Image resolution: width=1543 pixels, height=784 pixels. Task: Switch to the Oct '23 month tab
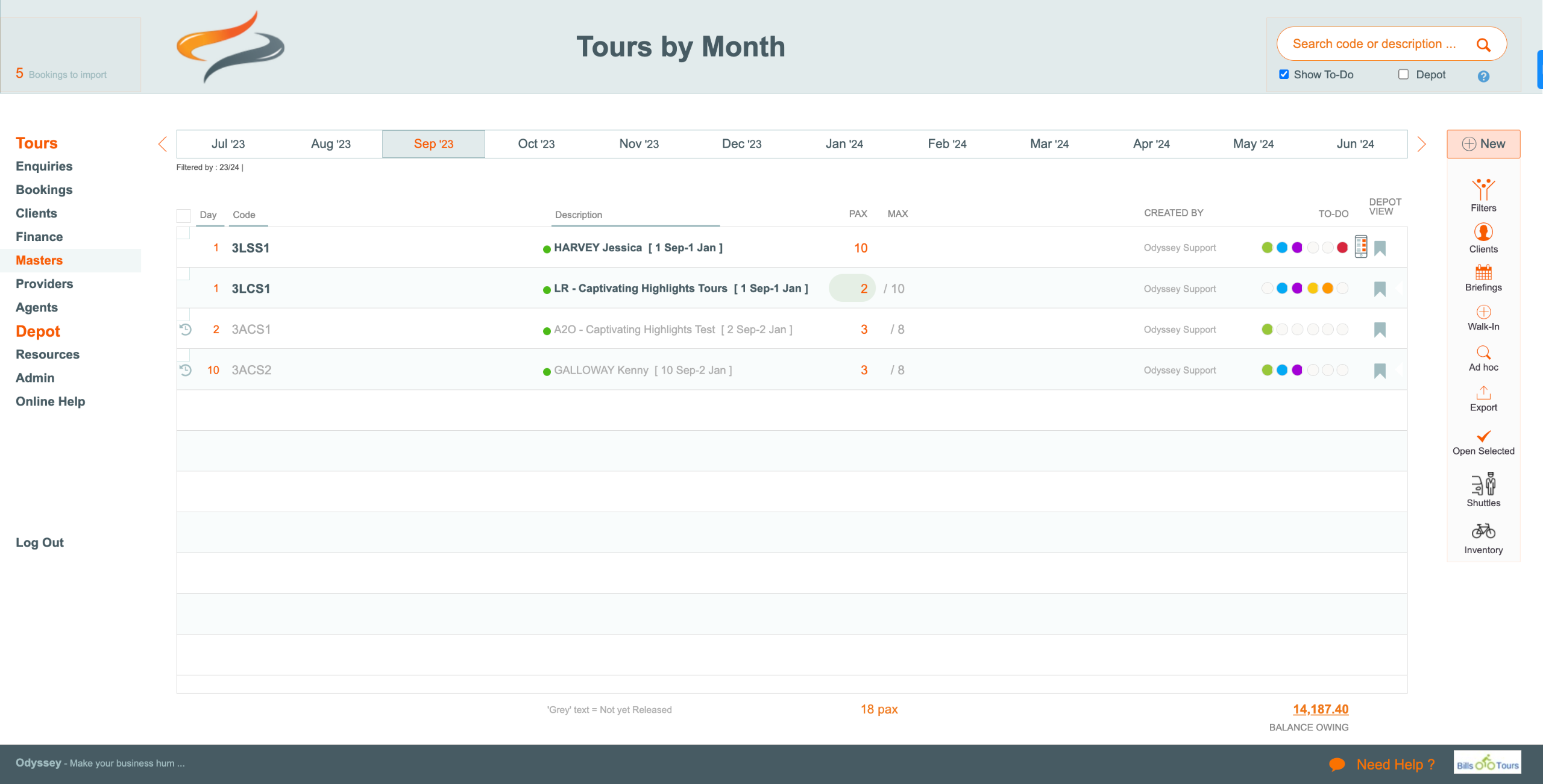pos(536,144)
